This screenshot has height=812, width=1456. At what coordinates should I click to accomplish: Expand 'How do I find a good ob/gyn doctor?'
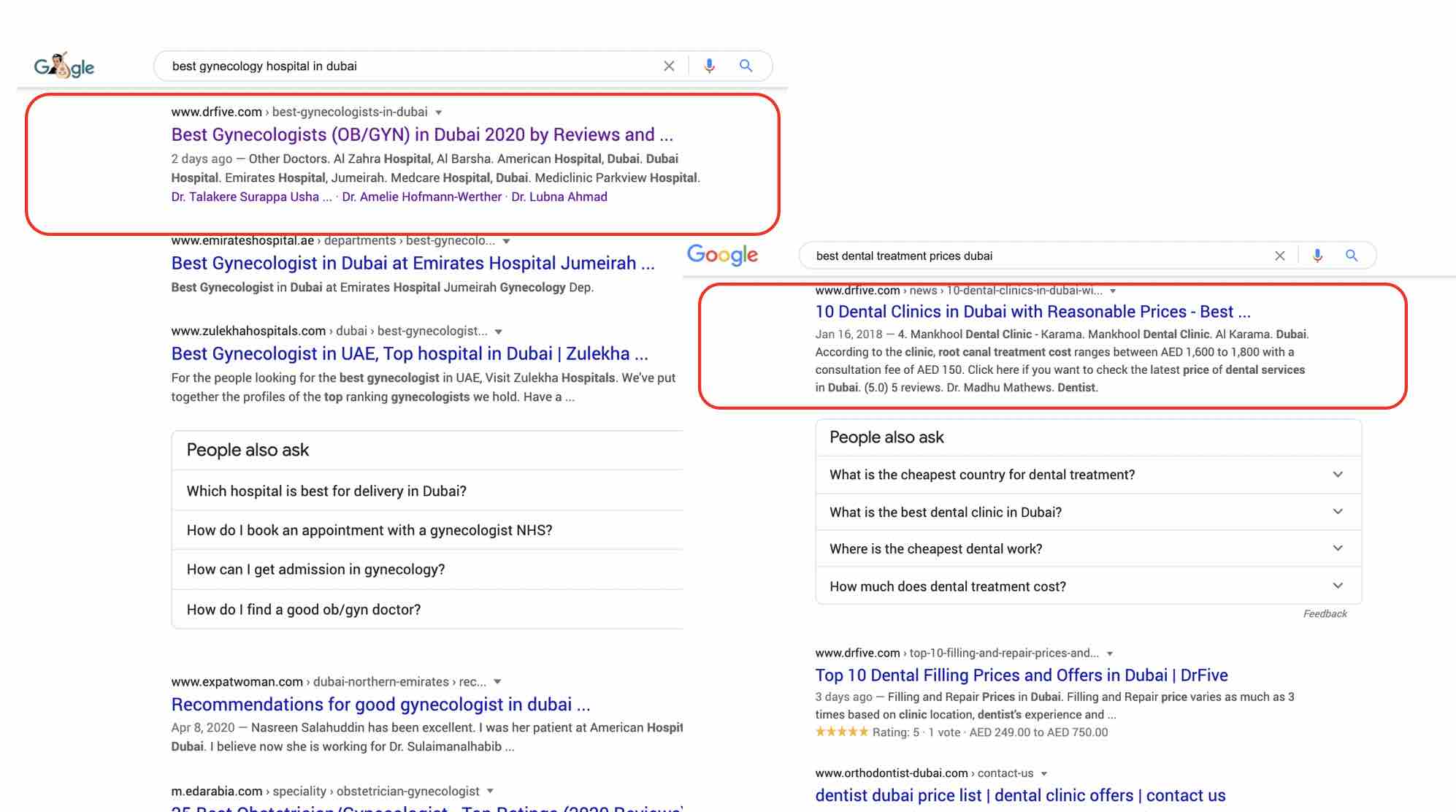[x=427, y=609]
